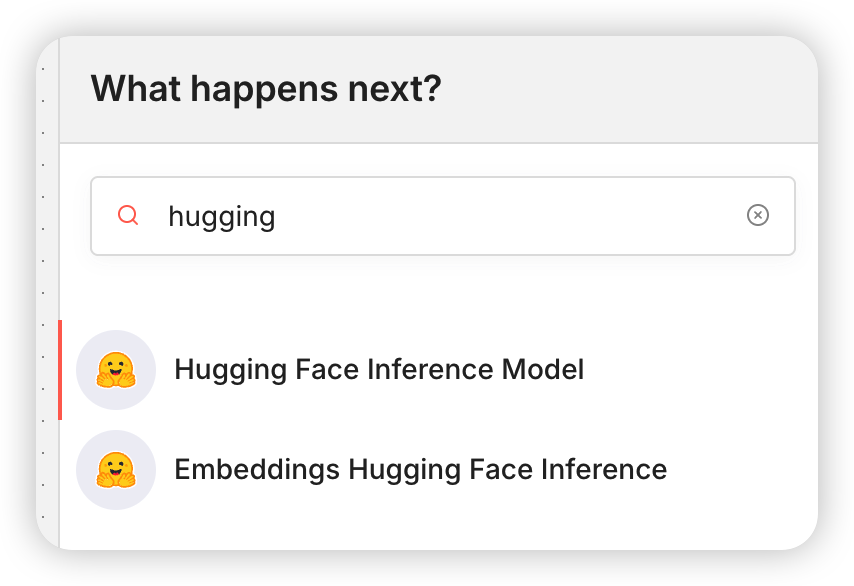Click the Hugging Face Inference Model emoji icon
The width and height of the screenshot is (854, 586).
[116, 370]
